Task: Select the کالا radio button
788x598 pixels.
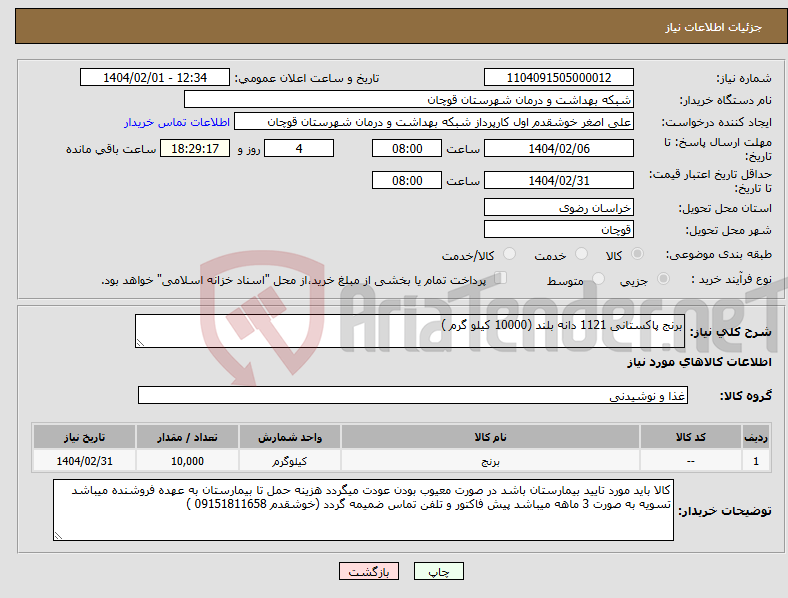Action: 637,254
